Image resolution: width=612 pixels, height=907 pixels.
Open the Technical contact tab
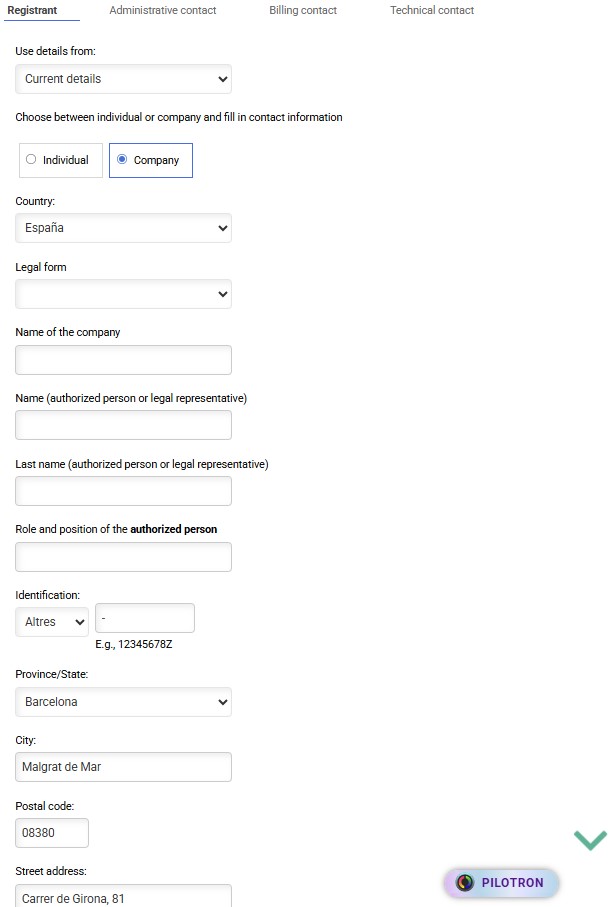tap(432, 11)
